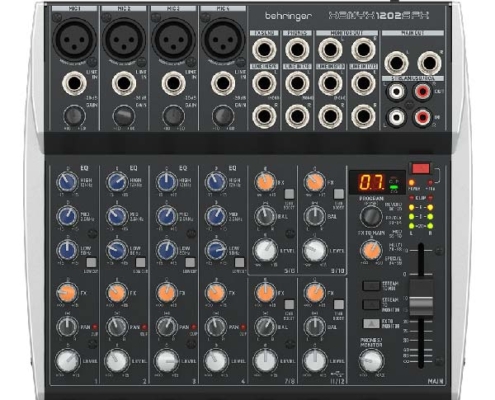Click the white RCA OUT left connector
495x400 pixels.
[x=396, y=91]
